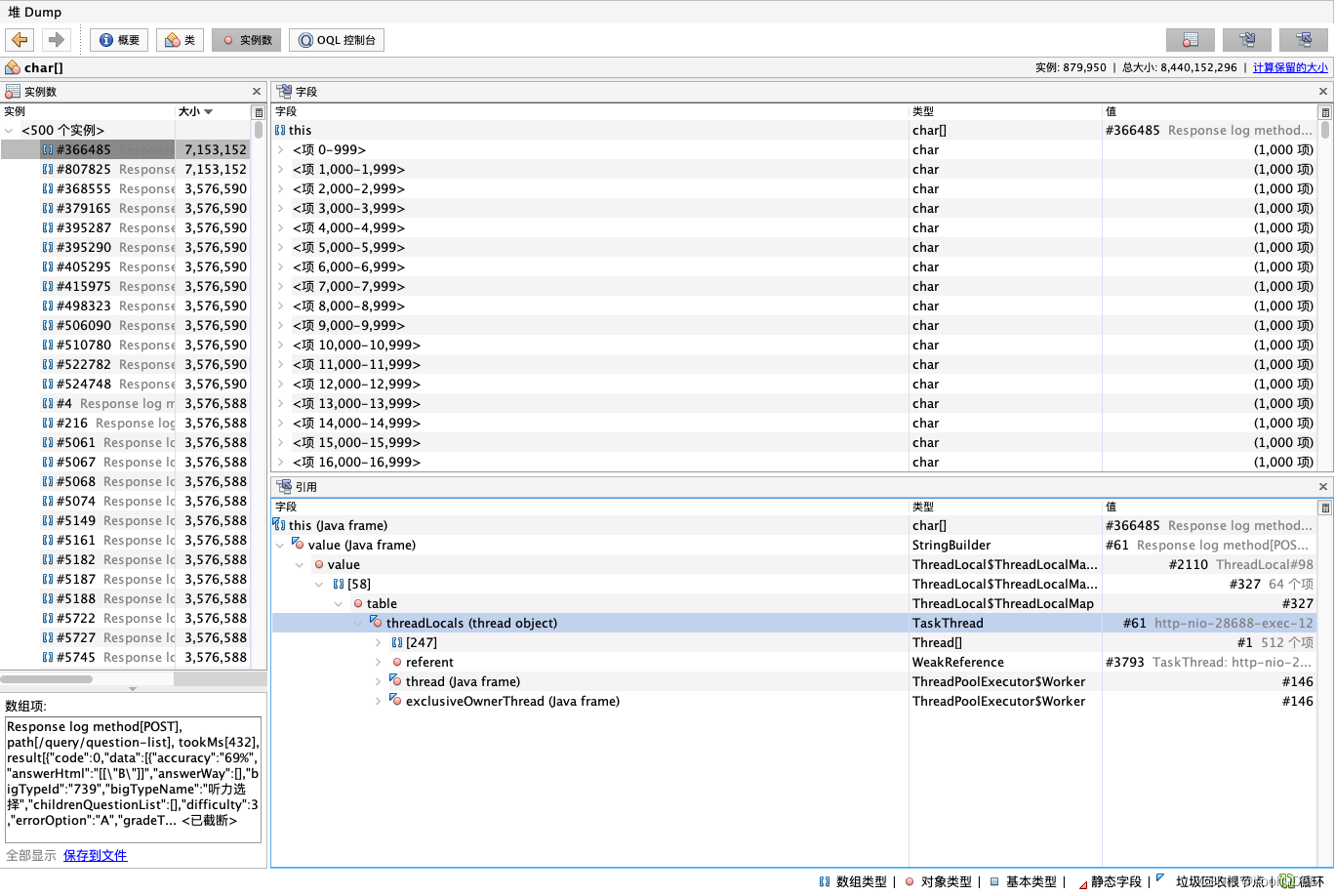Screen dimensions: 1335x896
Task: Toggle the fields panel button in top-right toolbar
Action: coord(1247,40)
